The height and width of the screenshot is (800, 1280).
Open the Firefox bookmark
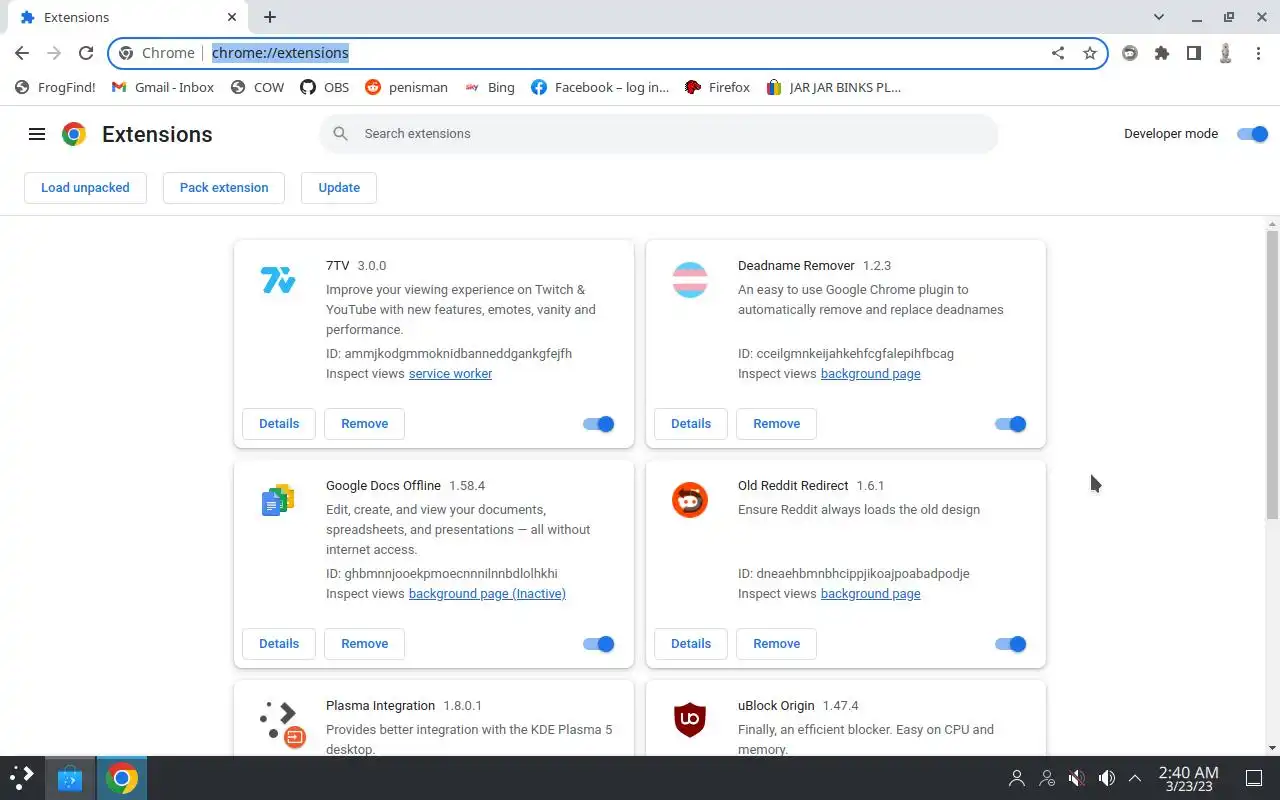tap(717, 87)
